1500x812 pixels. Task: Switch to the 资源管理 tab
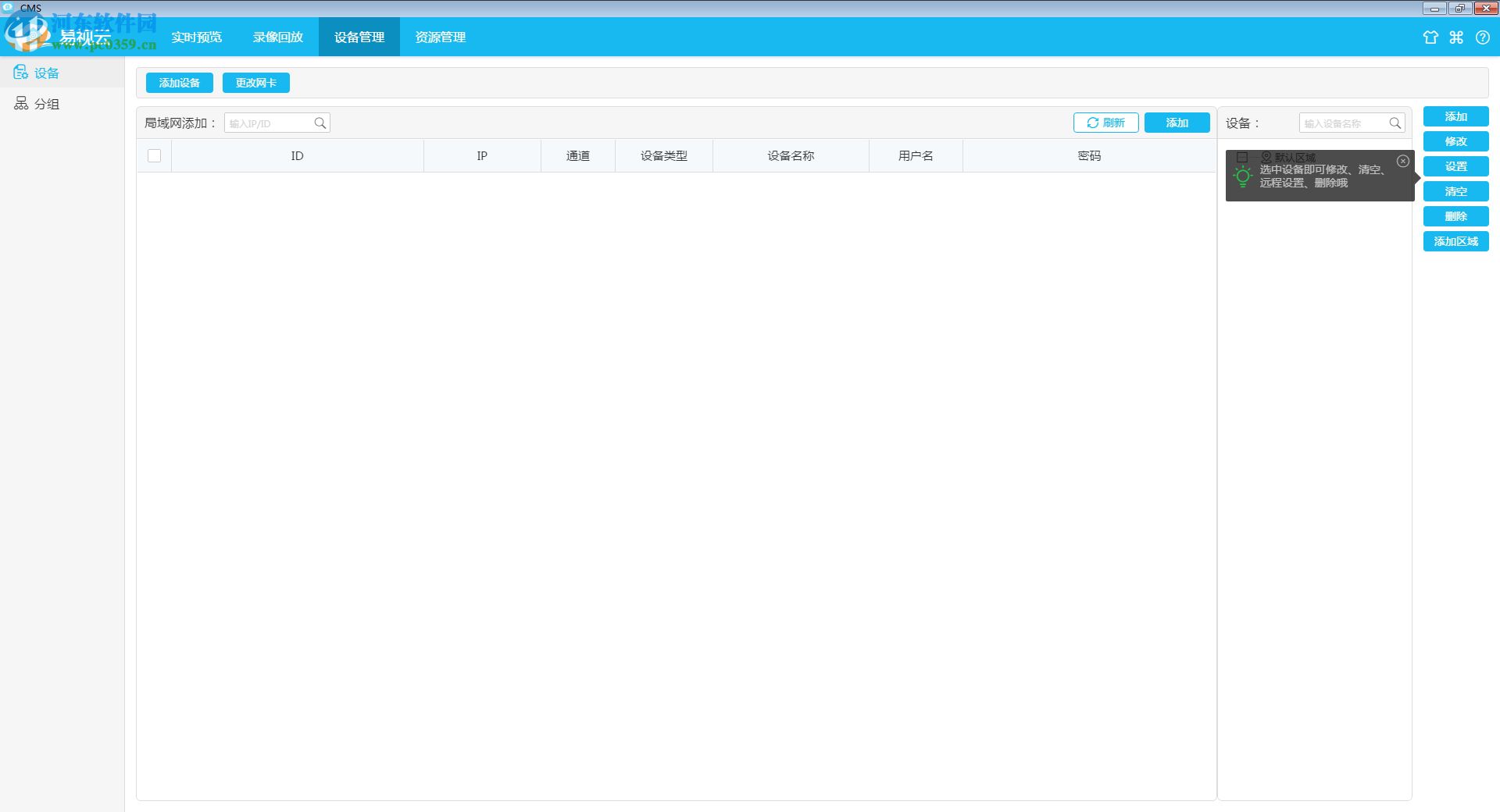point(440,37)
